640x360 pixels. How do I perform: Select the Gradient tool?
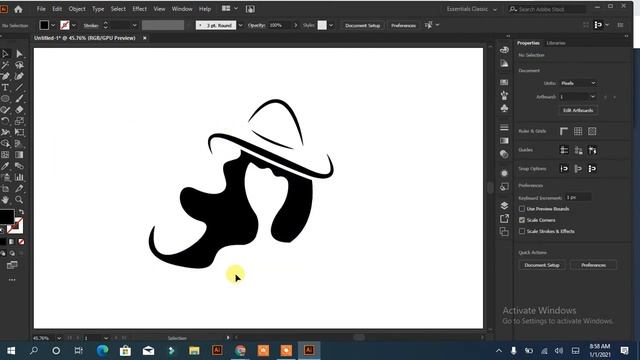19,155
